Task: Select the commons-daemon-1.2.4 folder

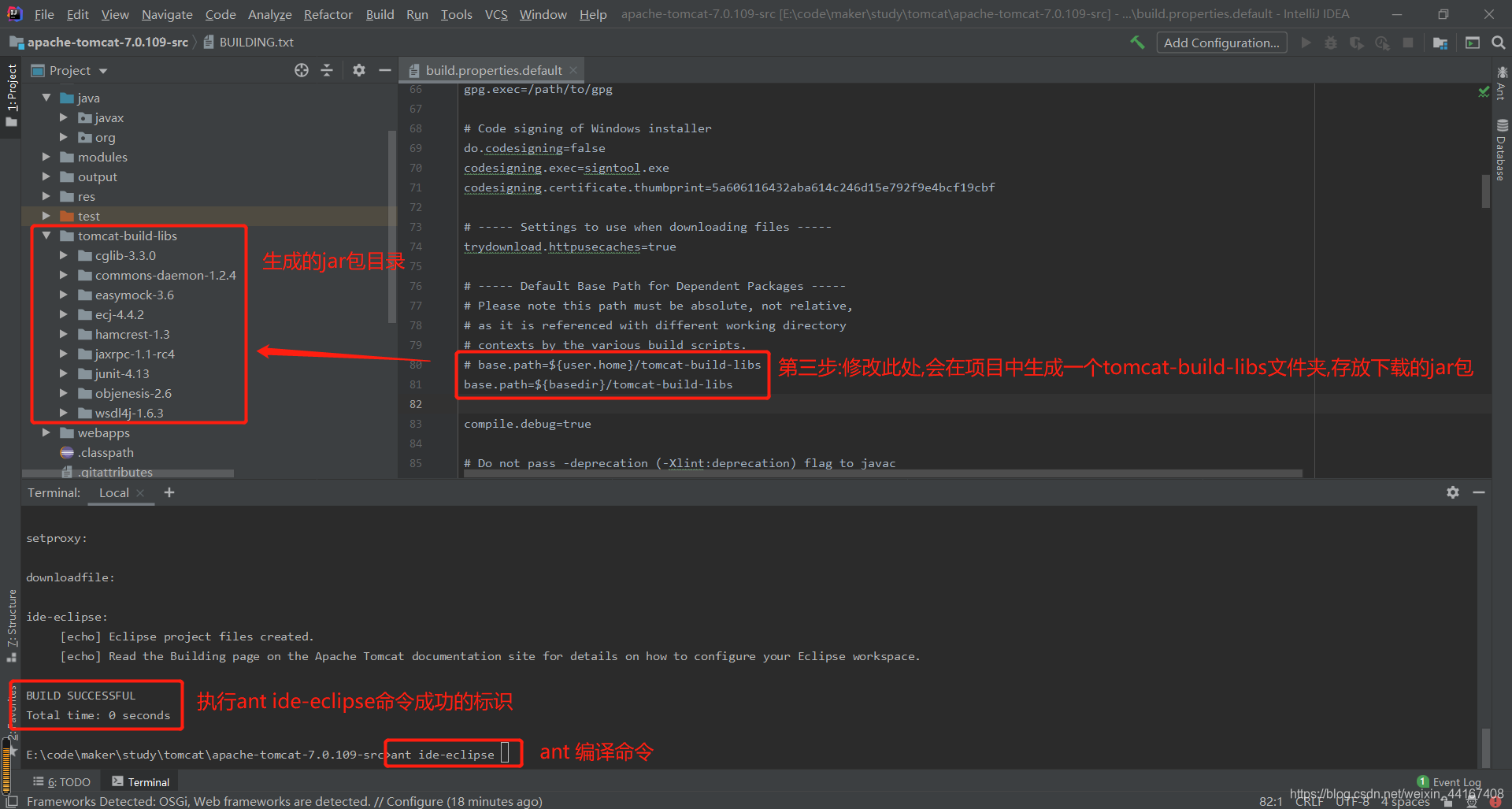Action: [x=165, y=275]
